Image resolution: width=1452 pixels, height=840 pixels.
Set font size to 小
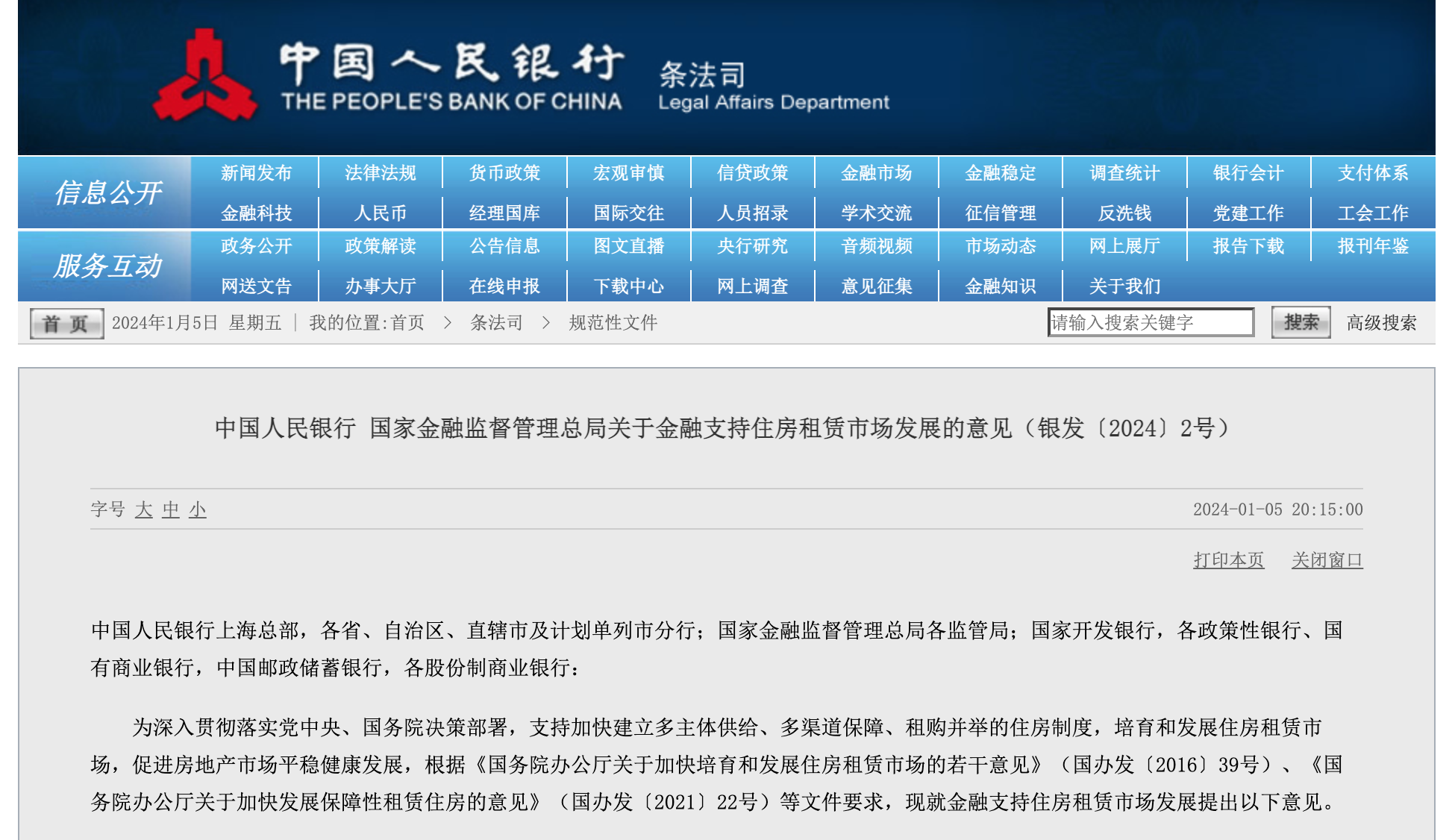(x=197, y=510)
